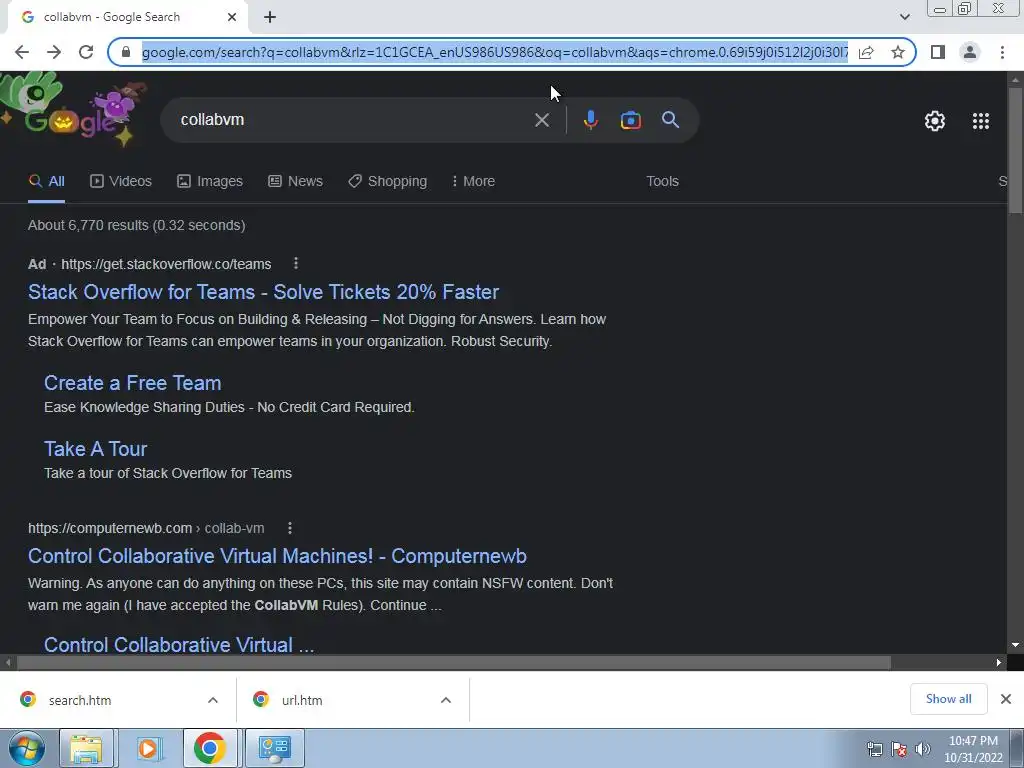The width and height of the screenshot is (1024, 768).
Task: Switch to the Videos tab
Action: tap(121, 182)
